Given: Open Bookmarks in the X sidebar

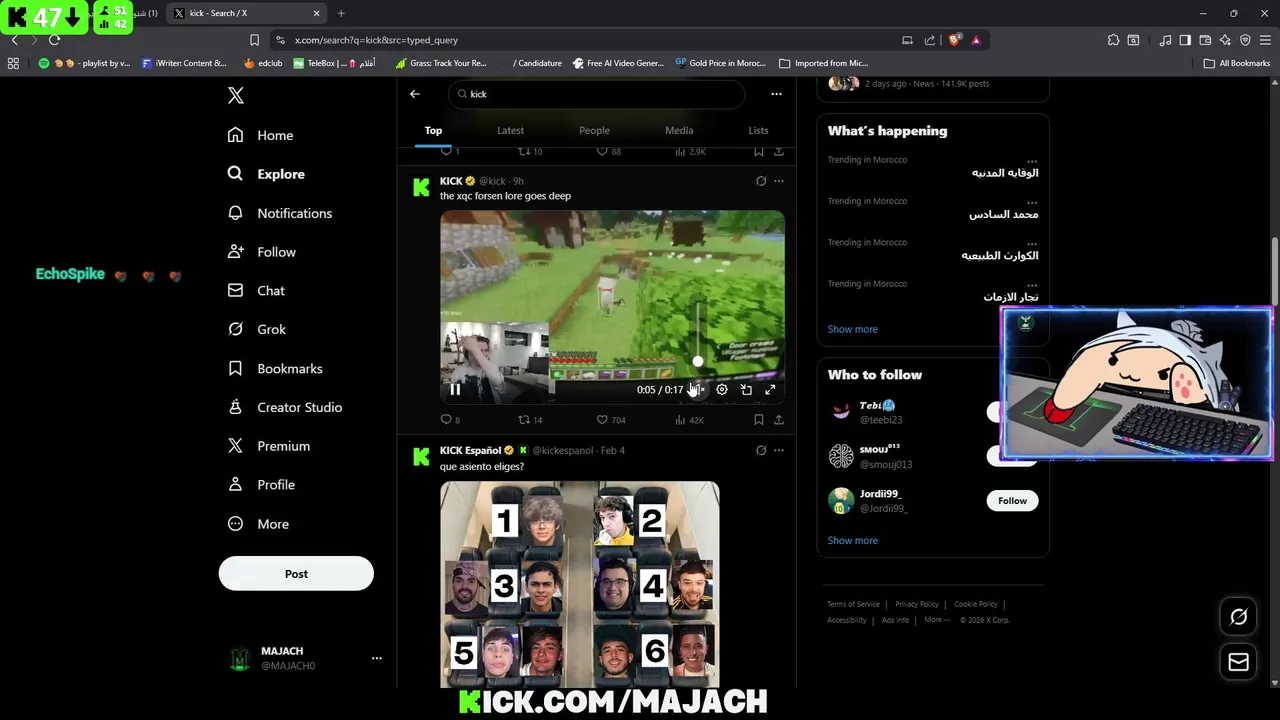Looking at the screenshot, I should (274, 368).
